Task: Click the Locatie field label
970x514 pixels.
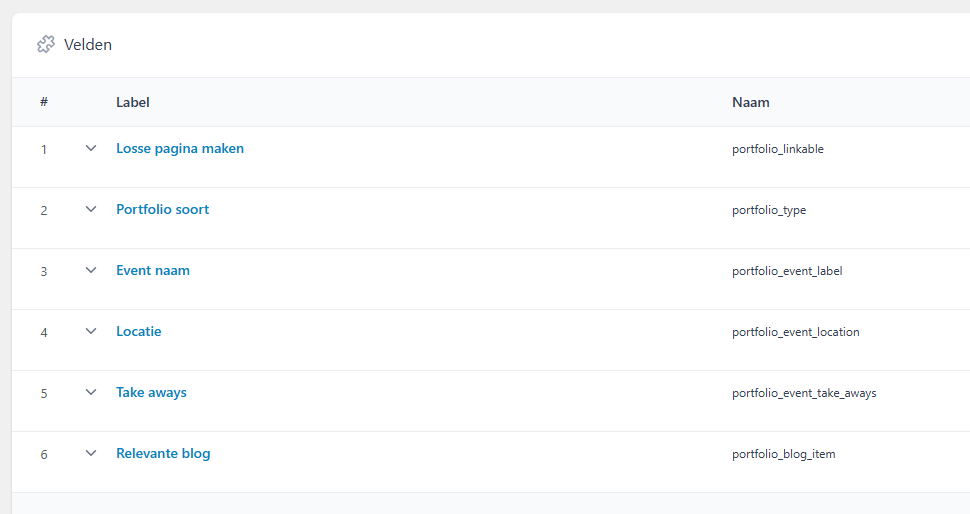Action: [138, 331]
